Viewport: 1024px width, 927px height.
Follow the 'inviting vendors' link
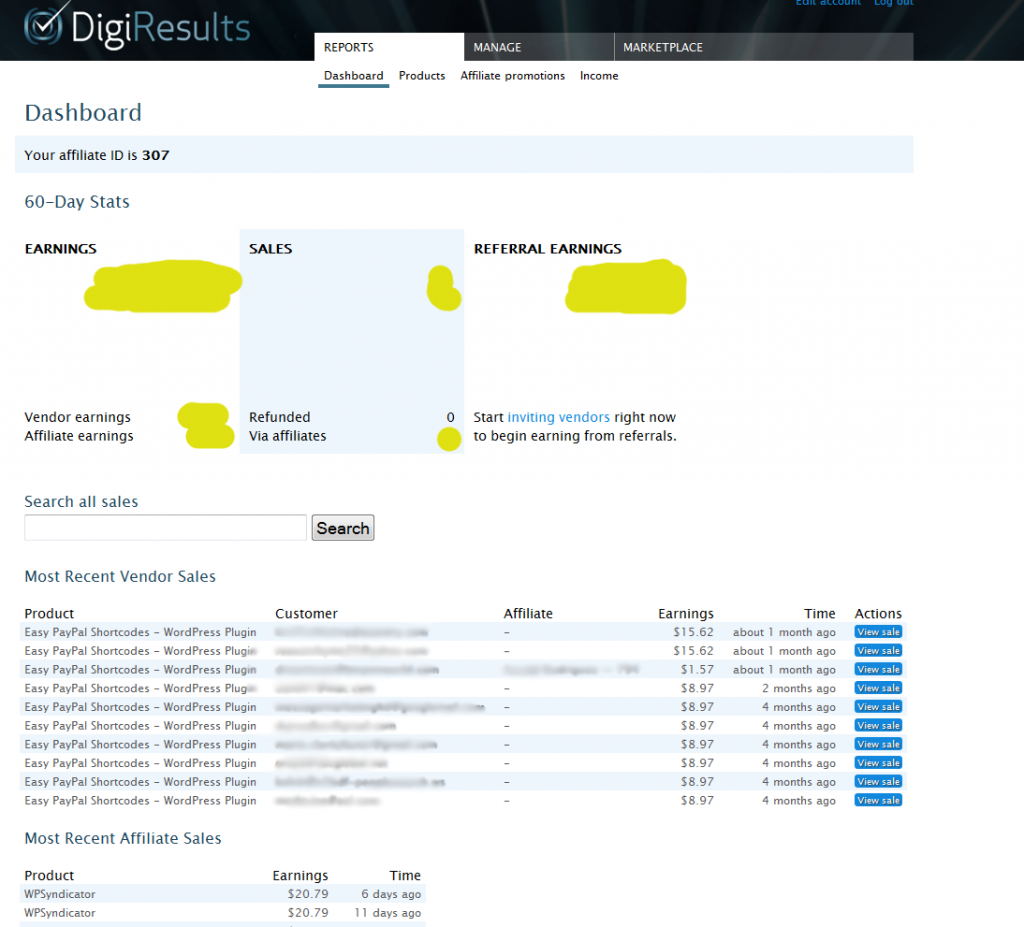tap(558, 417)
